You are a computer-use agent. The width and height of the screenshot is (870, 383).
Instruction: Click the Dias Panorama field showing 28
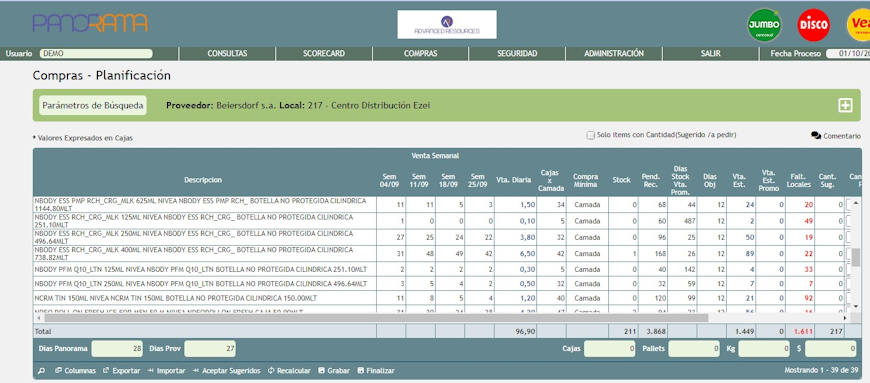(117, 349)
